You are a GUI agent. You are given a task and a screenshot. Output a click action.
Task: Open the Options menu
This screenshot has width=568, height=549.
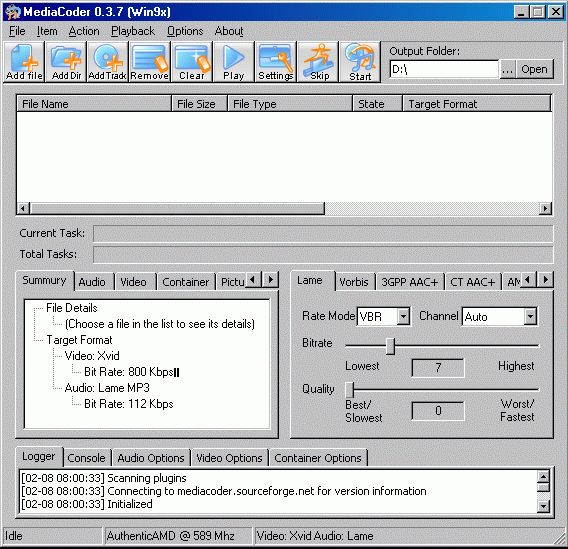coord(185,31)
